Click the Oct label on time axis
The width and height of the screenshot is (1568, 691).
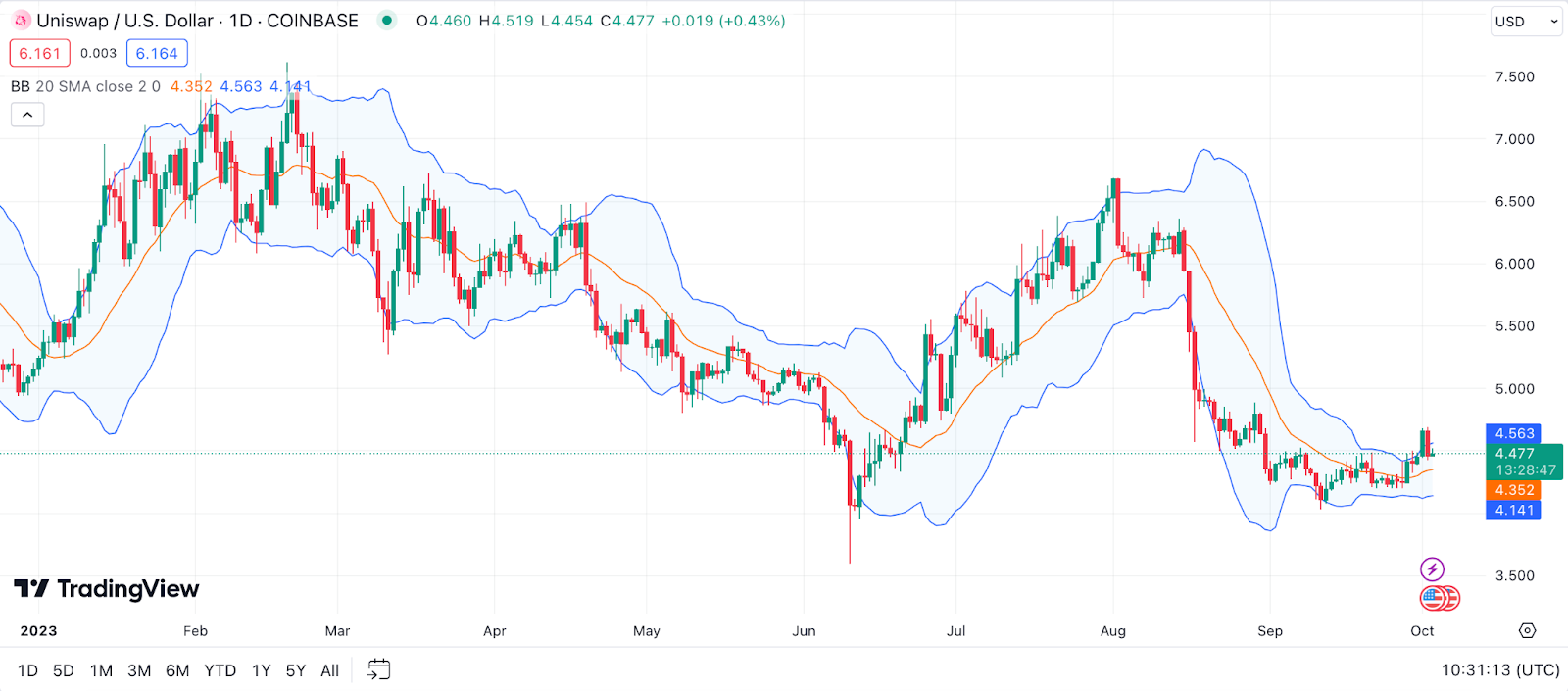pos(1422,631)
